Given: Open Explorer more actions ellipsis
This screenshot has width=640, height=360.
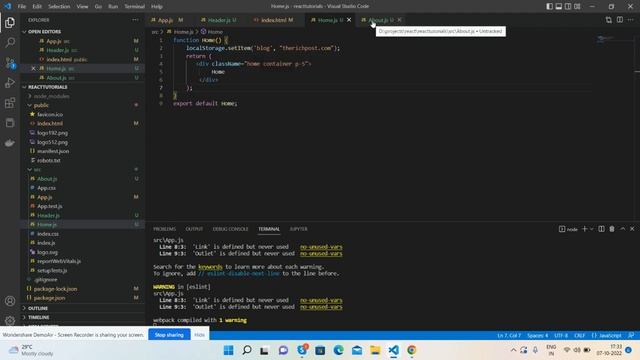Looking at the screenshot, I should (x=135, y=20).
